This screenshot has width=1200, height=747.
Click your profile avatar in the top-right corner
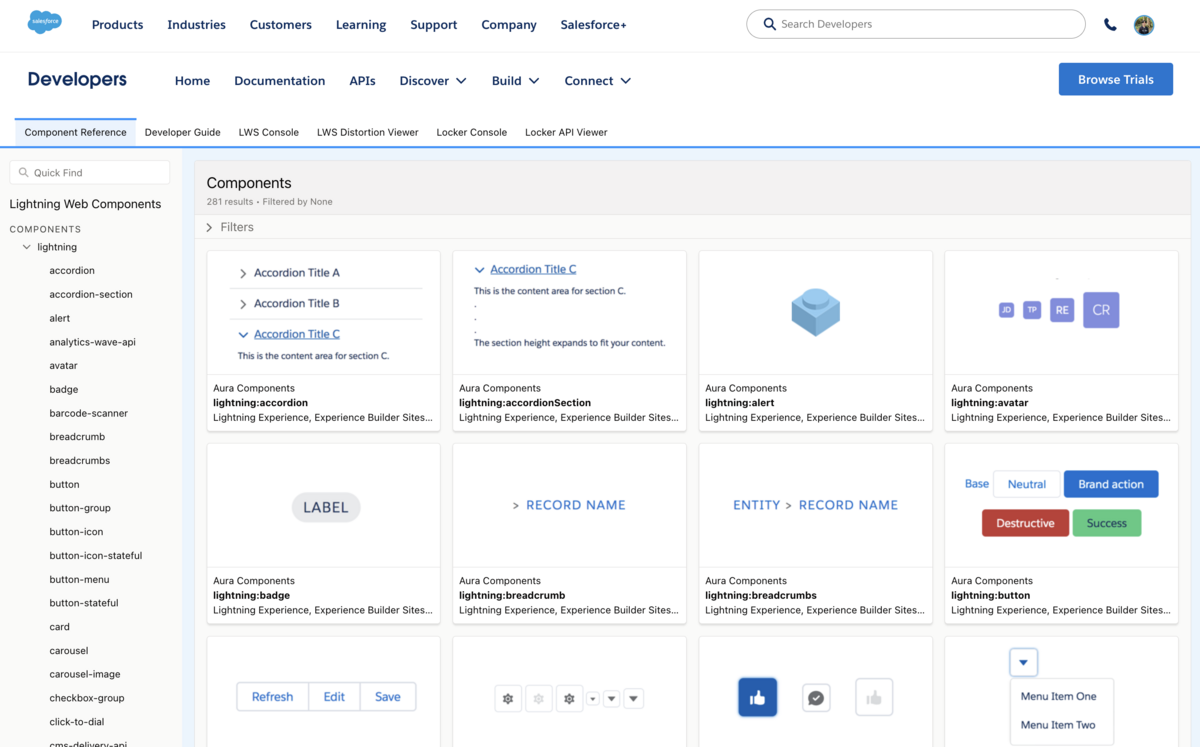click(1143, 25)
